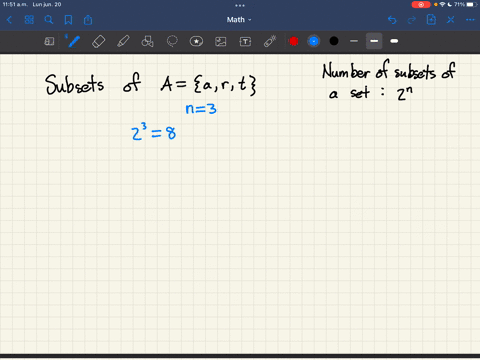Select the thickest stroke width

pos(394,41)
